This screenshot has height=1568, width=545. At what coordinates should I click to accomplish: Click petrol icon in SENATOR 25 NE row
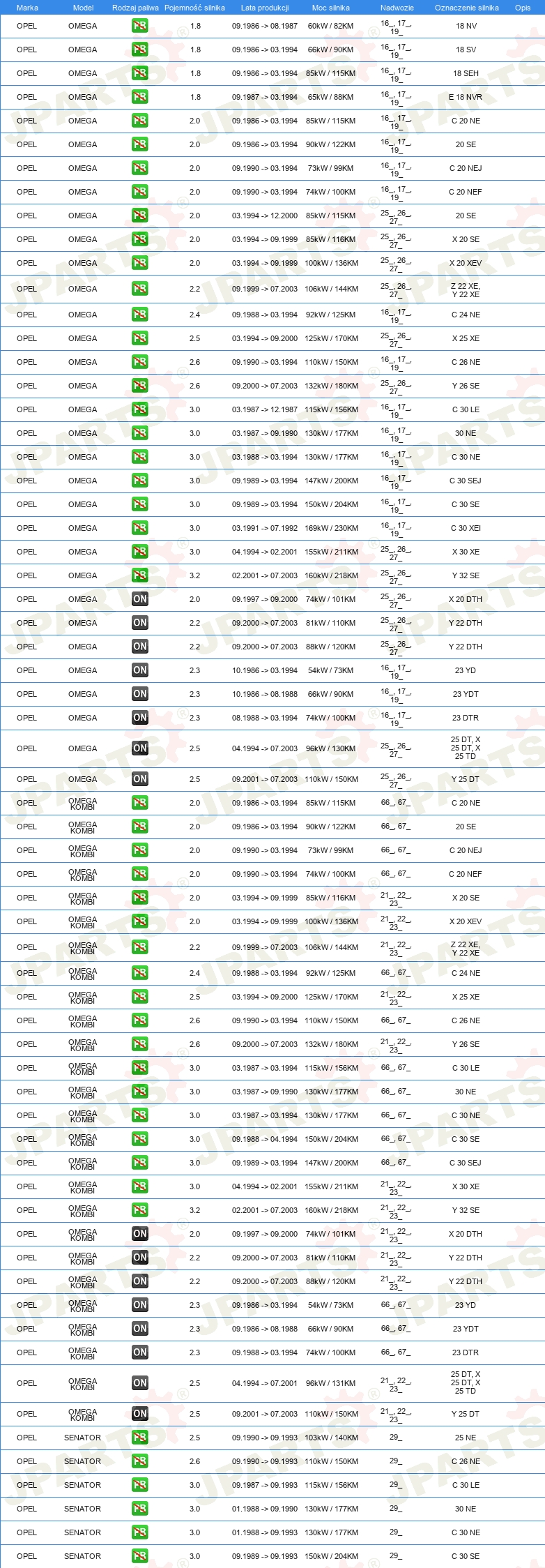[139, 1438]
